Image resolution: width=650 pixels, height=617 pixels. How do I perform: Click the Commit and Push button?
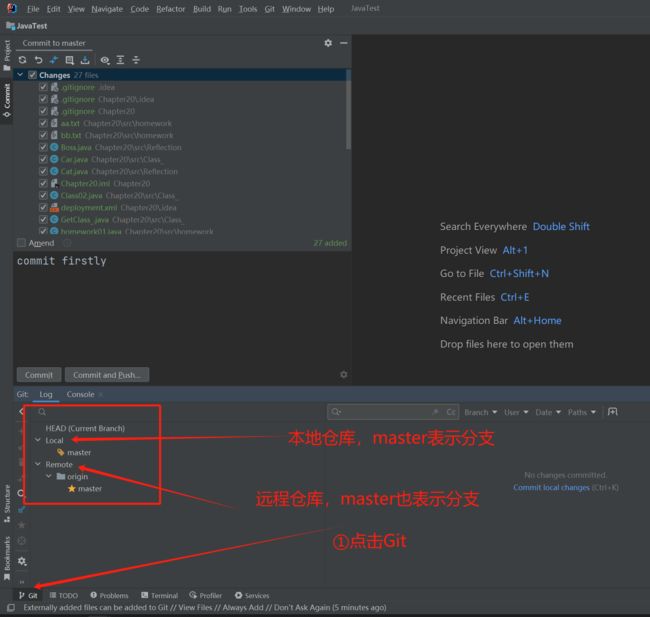pos(107,375)
